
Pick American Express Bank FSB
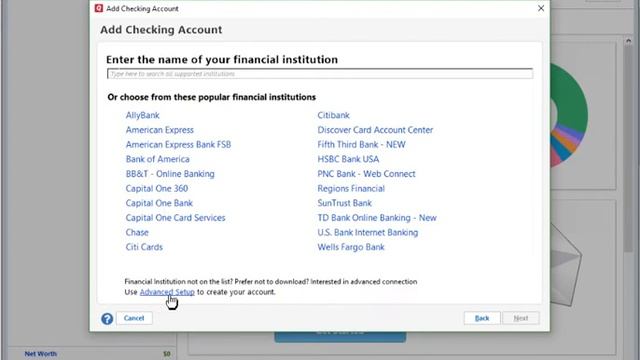click(x=178, y=144)
